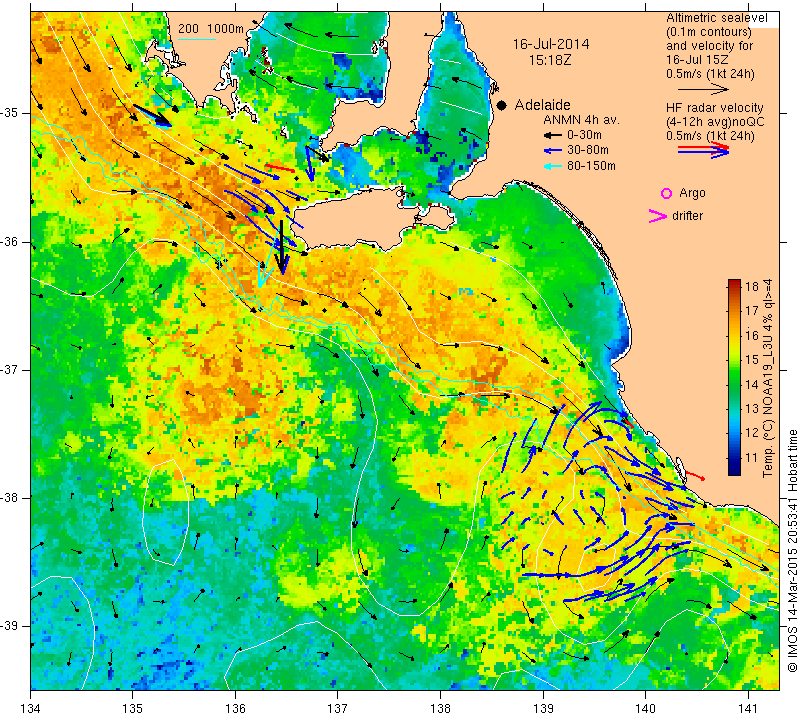Click the longitude axis label '138'
The height and width of the screenshot is (720, 800).
pos(440,709)
